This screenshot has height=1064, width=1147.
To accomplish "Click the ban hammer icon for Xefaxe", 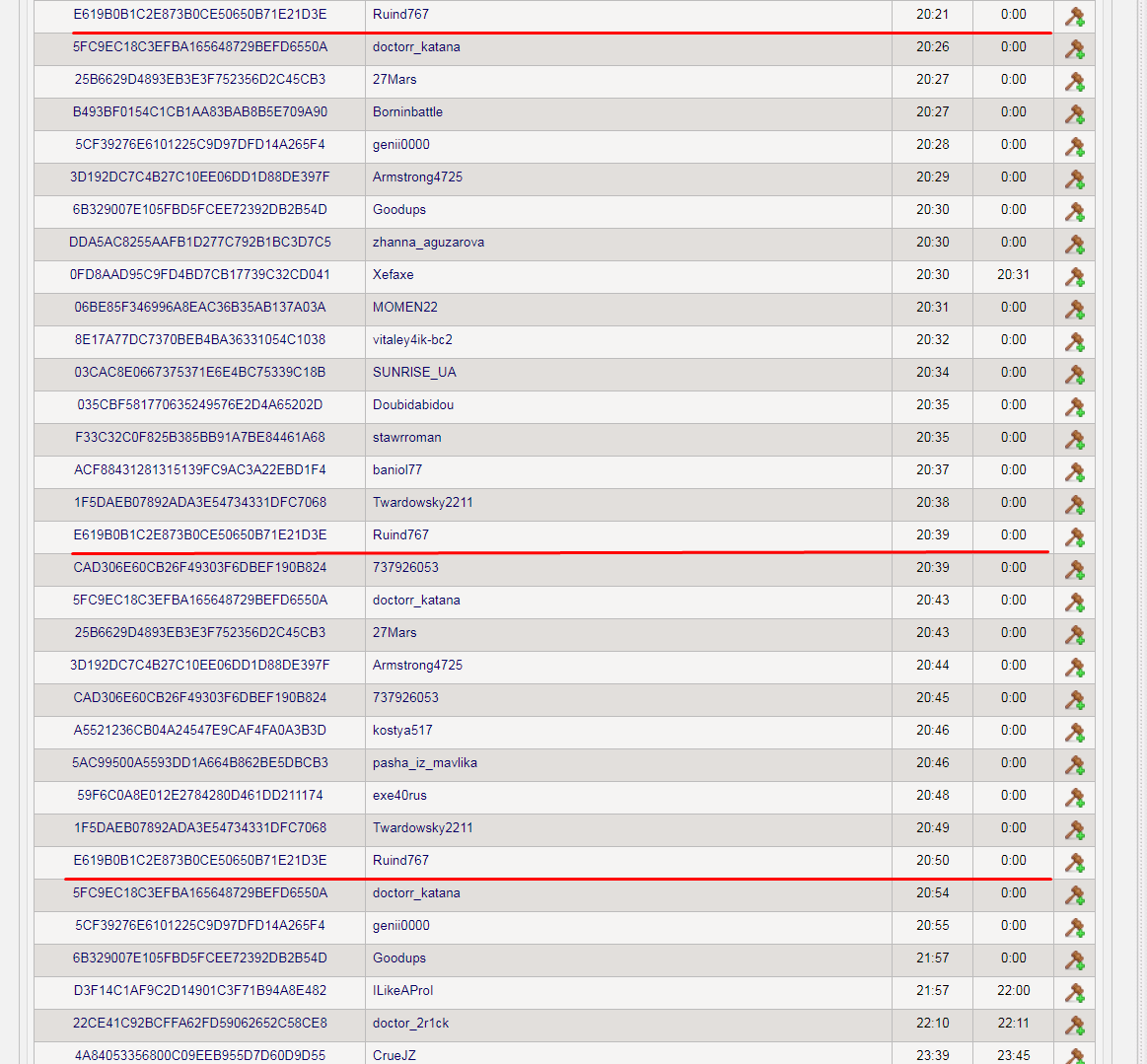I will click(x=1074, y=276).
